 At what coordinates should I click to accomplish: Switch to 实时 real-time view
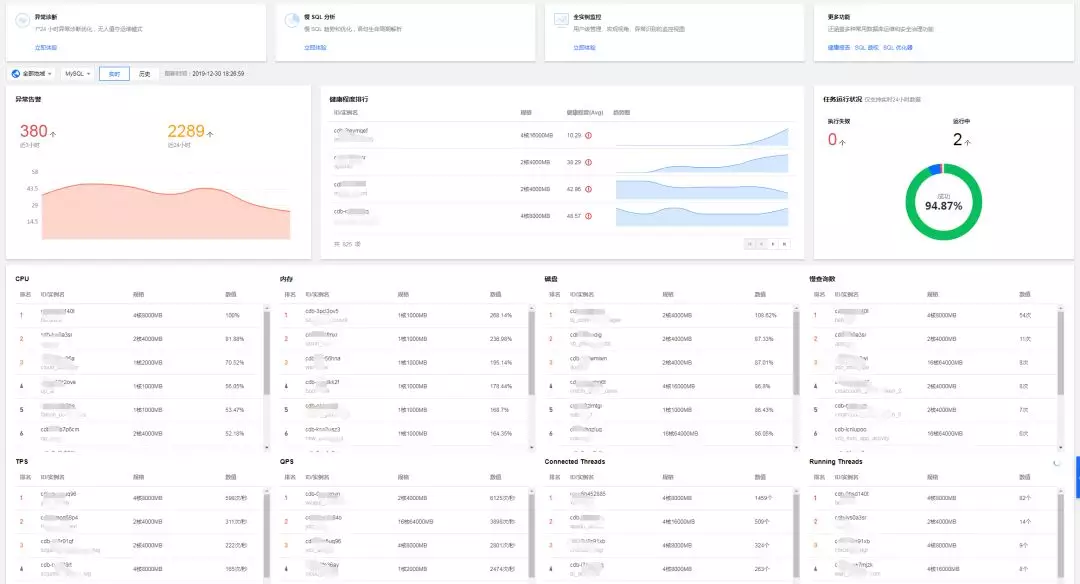pyautogui.click(x=114, y=74)
